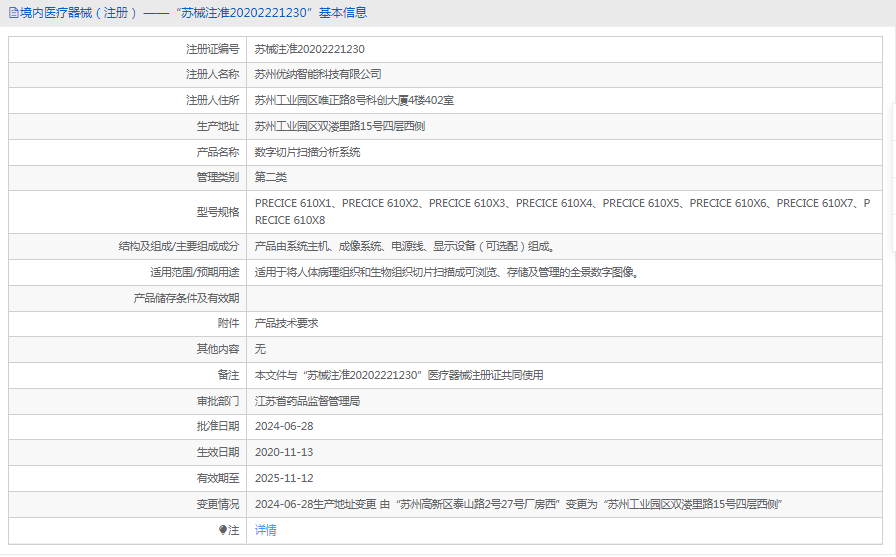Click the 适用范围/预期用途 label
Screen dimensions: 896x557
(195, 273)
